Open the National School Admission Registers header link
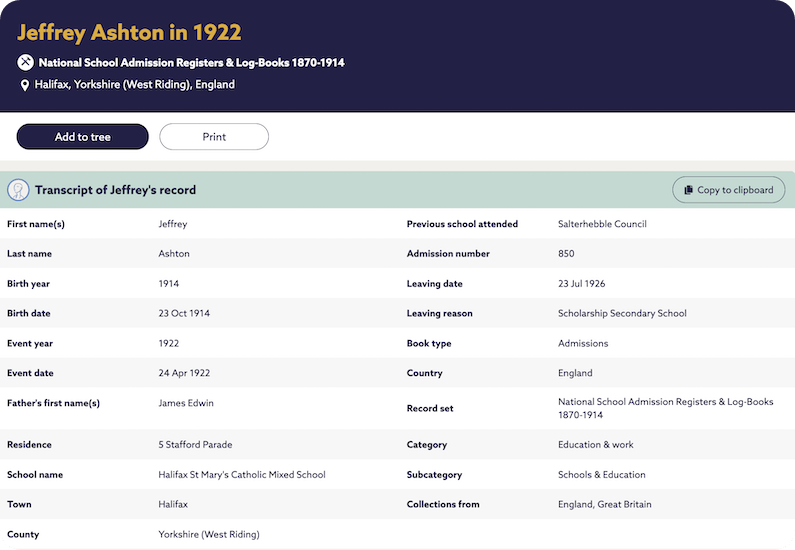Viewport: 795px width, 550px height. click(x=191, y=62)
